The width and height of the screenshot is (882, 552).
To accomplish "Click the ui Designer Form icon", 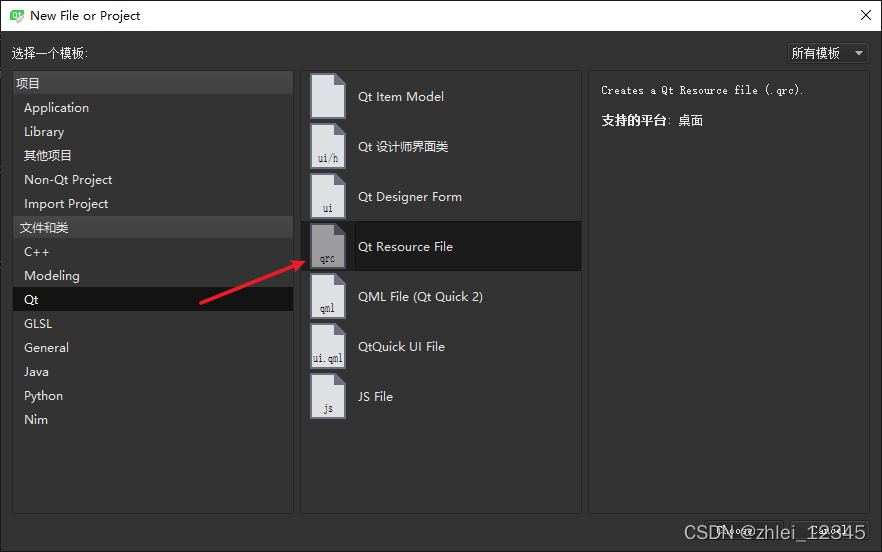I will click(x=328, y=196).
